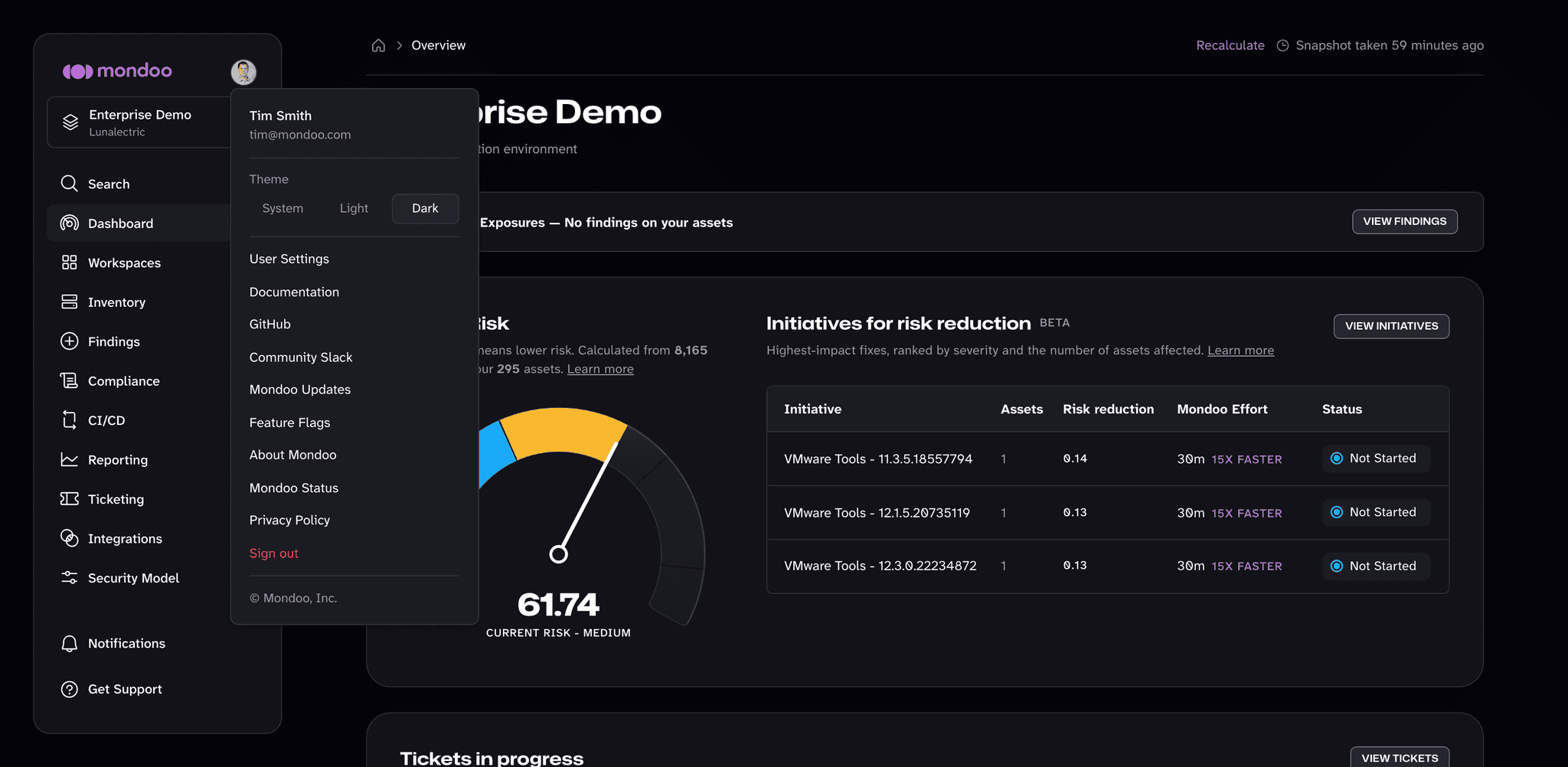Click the Compliance scroll icon

pyautogui.click(x=69, y=380)
